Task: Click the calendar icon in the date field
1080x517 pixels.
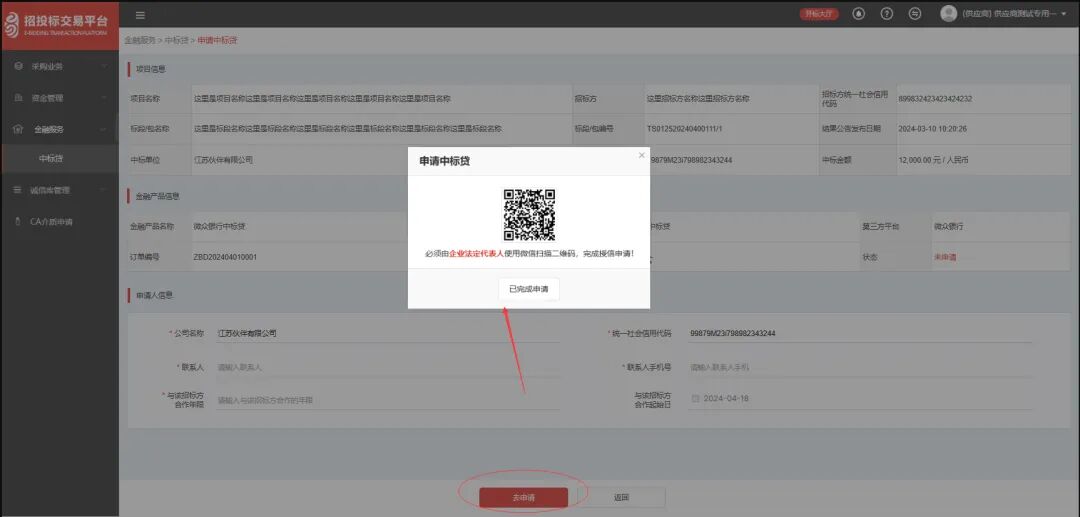Action: (695, 399)
